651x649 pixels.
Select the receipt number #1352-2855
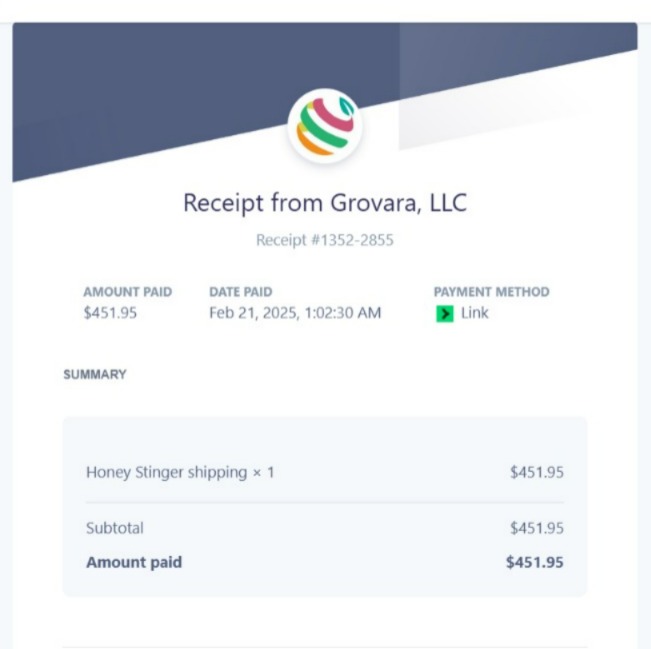325,240
